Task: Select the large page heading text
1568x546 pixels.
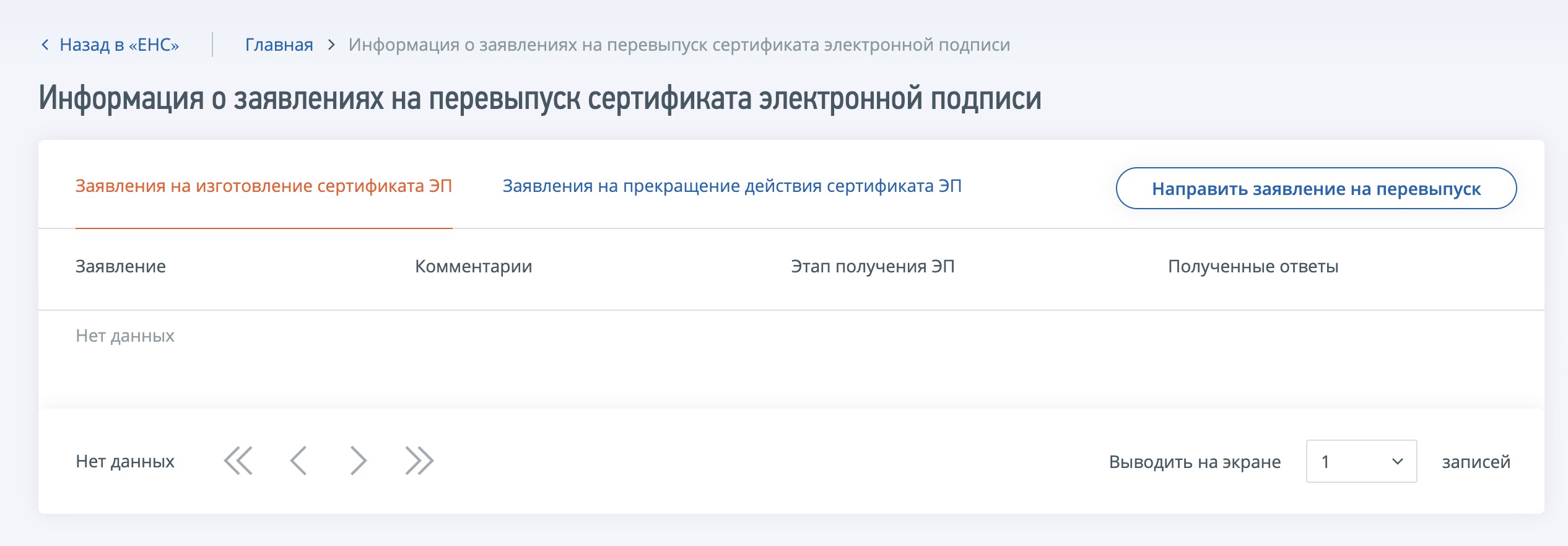Action: point(539,98)
